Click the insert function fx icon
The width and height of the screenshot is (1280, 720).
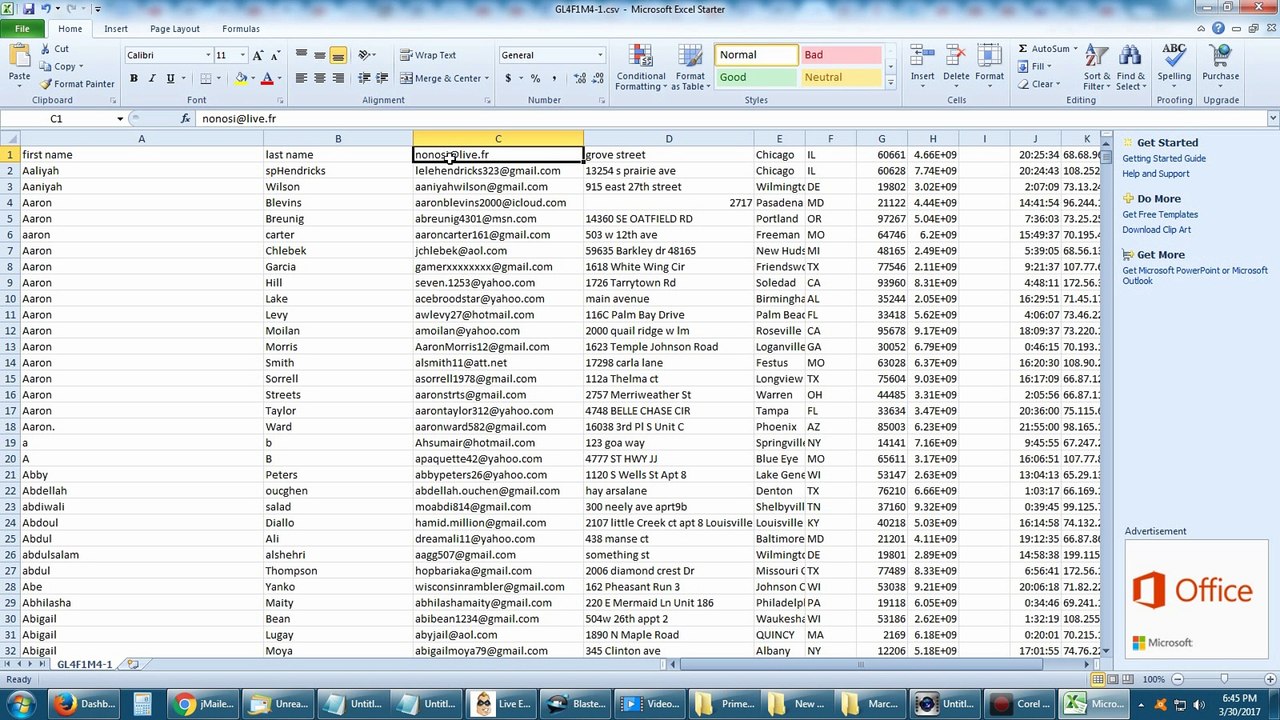[186, 118]
